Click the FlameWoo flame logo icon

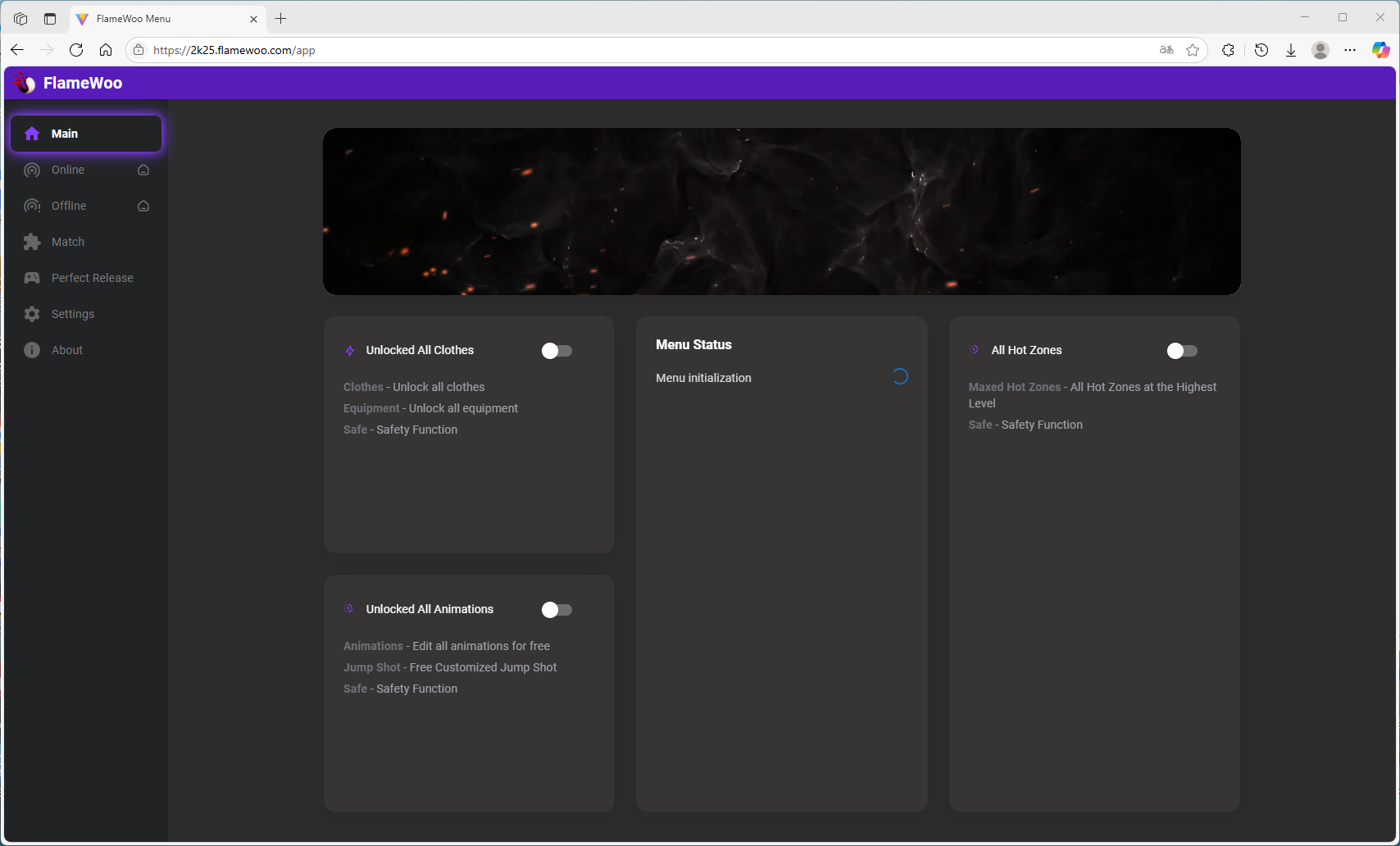click(25, 83)
